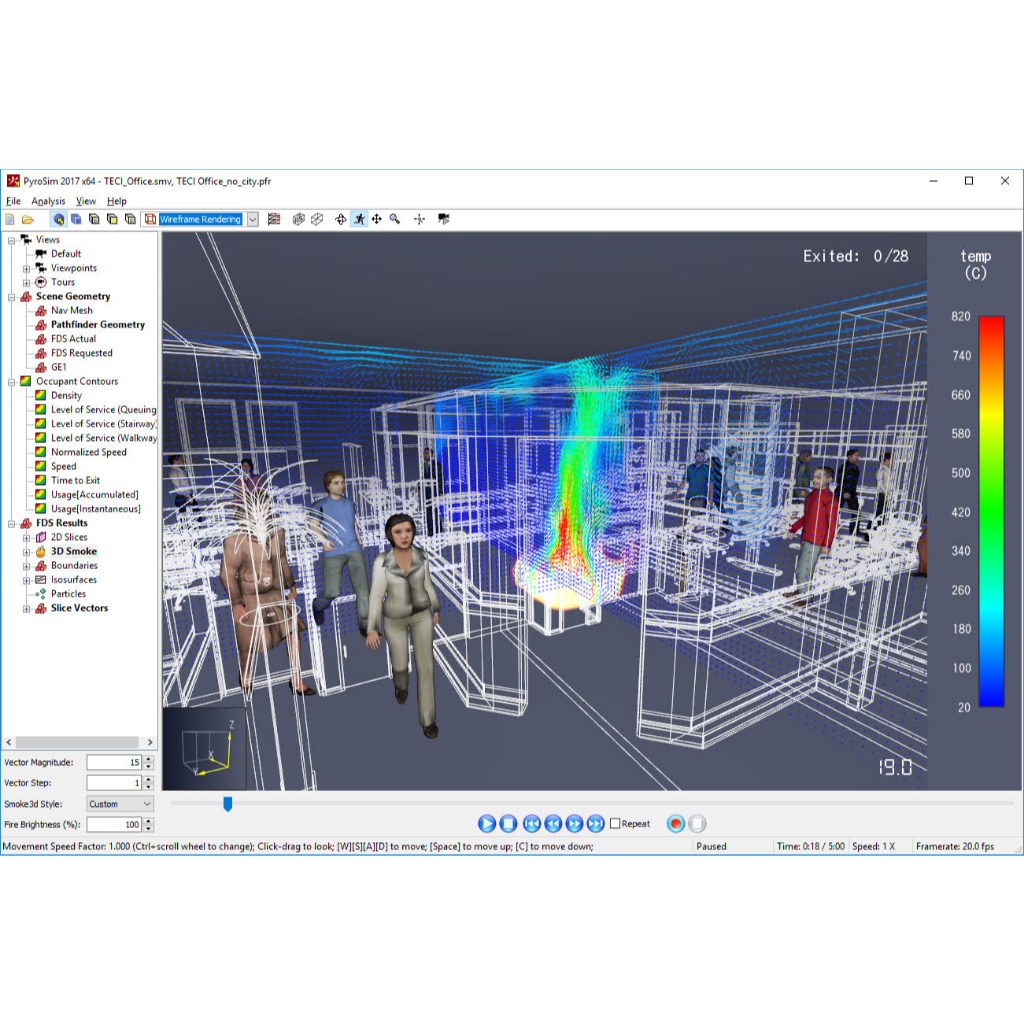Click the temperature color legend bar

click(991, 511)
